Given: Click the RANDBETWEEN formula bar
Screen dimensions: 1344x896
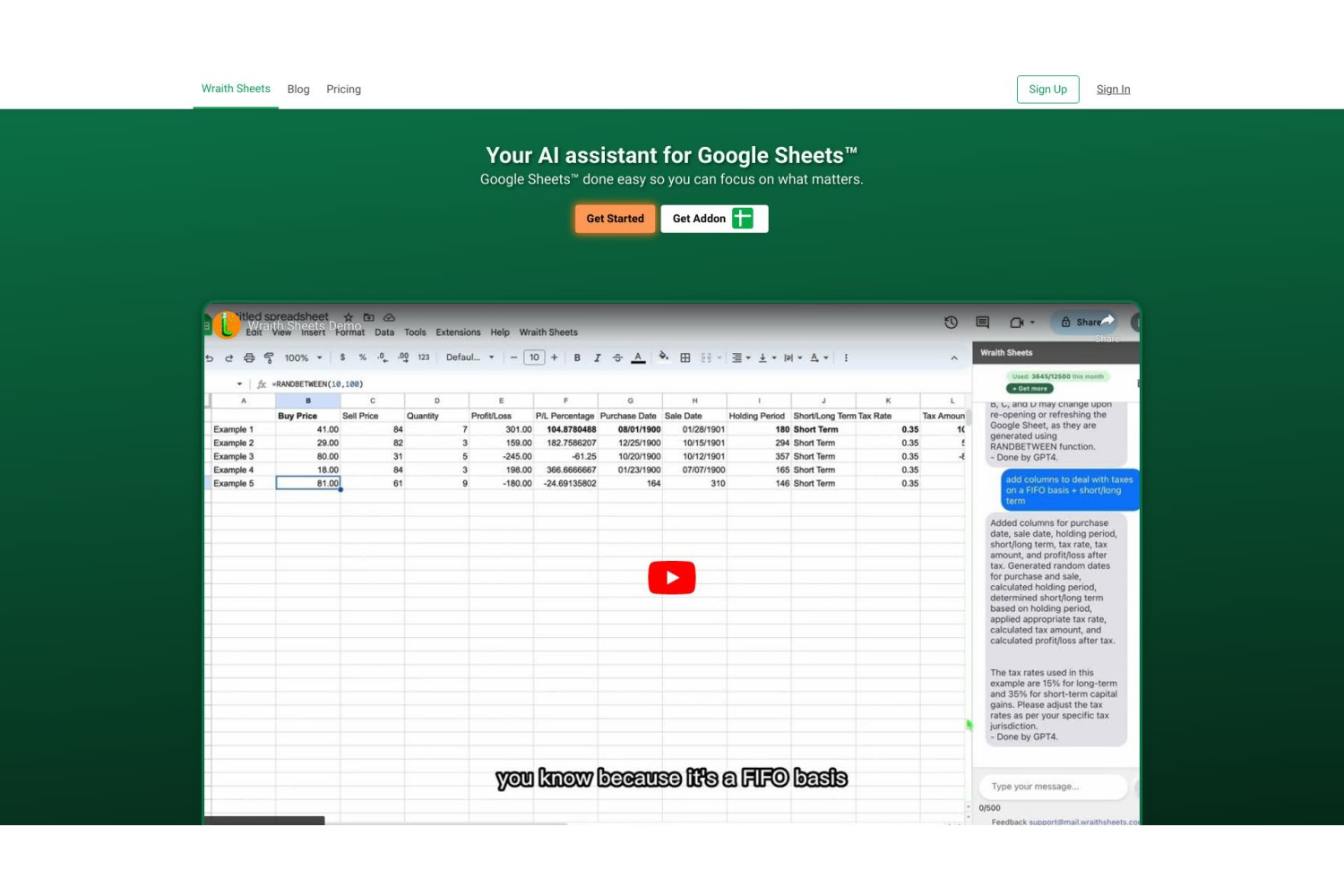Looking at the screenshot, I should click(320, 384).
